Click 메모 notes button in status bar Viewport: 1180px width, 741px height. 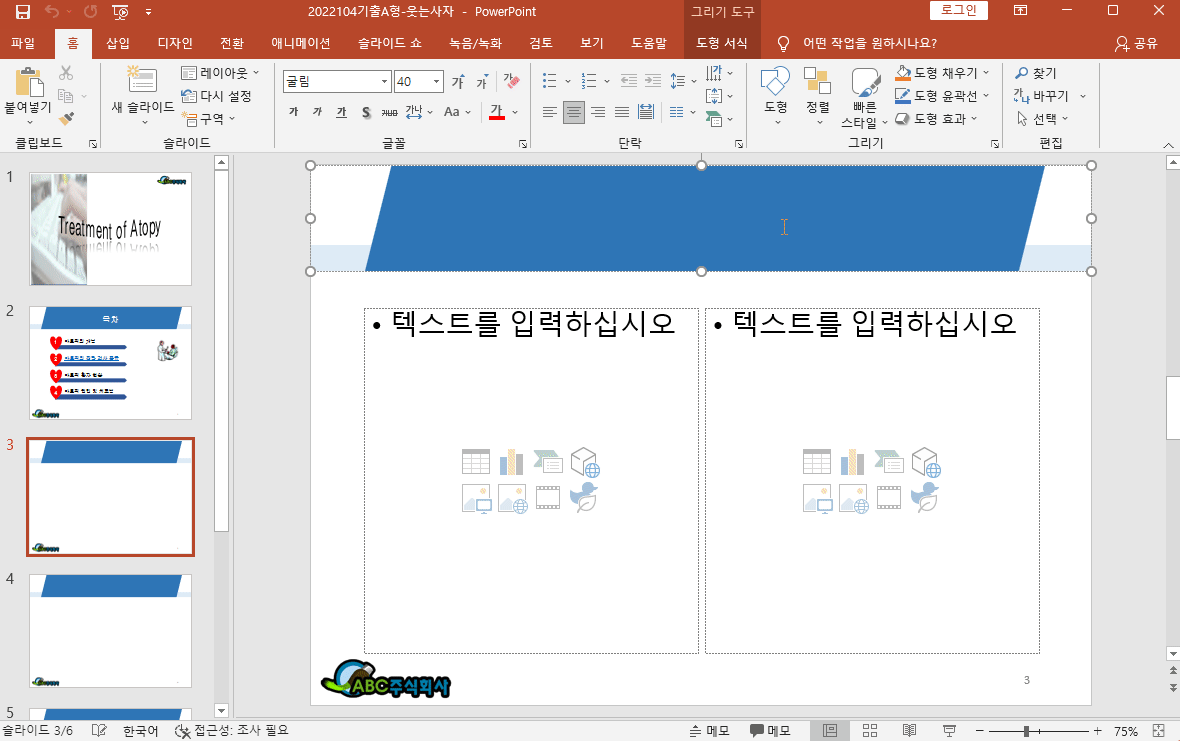tap(709, 730)
